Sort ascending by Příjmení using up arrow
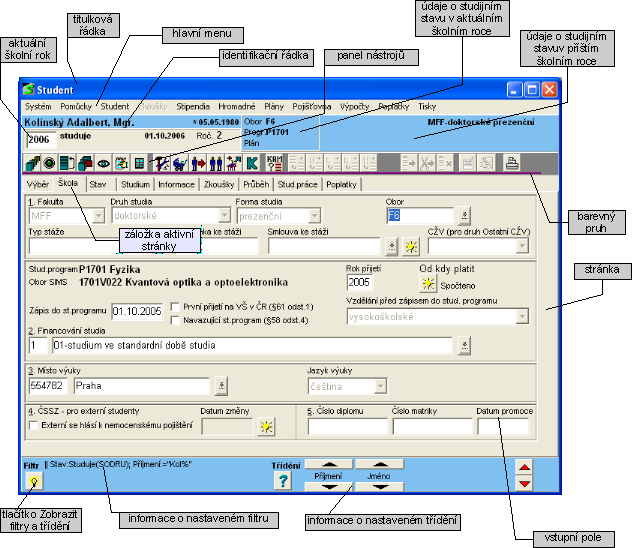The width and height of the screenshot is (632, 548). (x=327, y=465)
